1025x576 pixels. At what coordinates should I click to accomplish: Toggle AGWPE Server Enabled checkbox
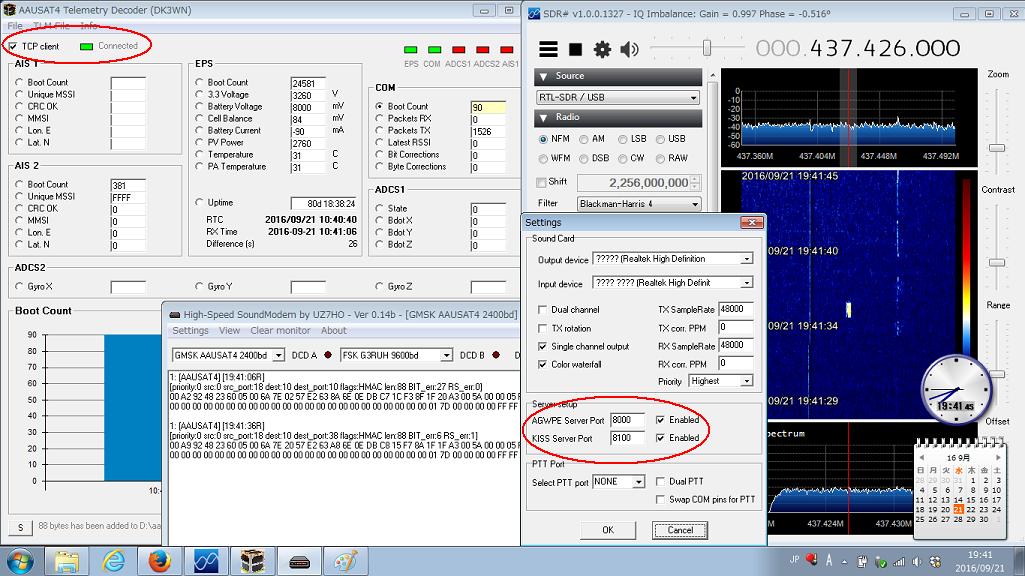[660, 420]
